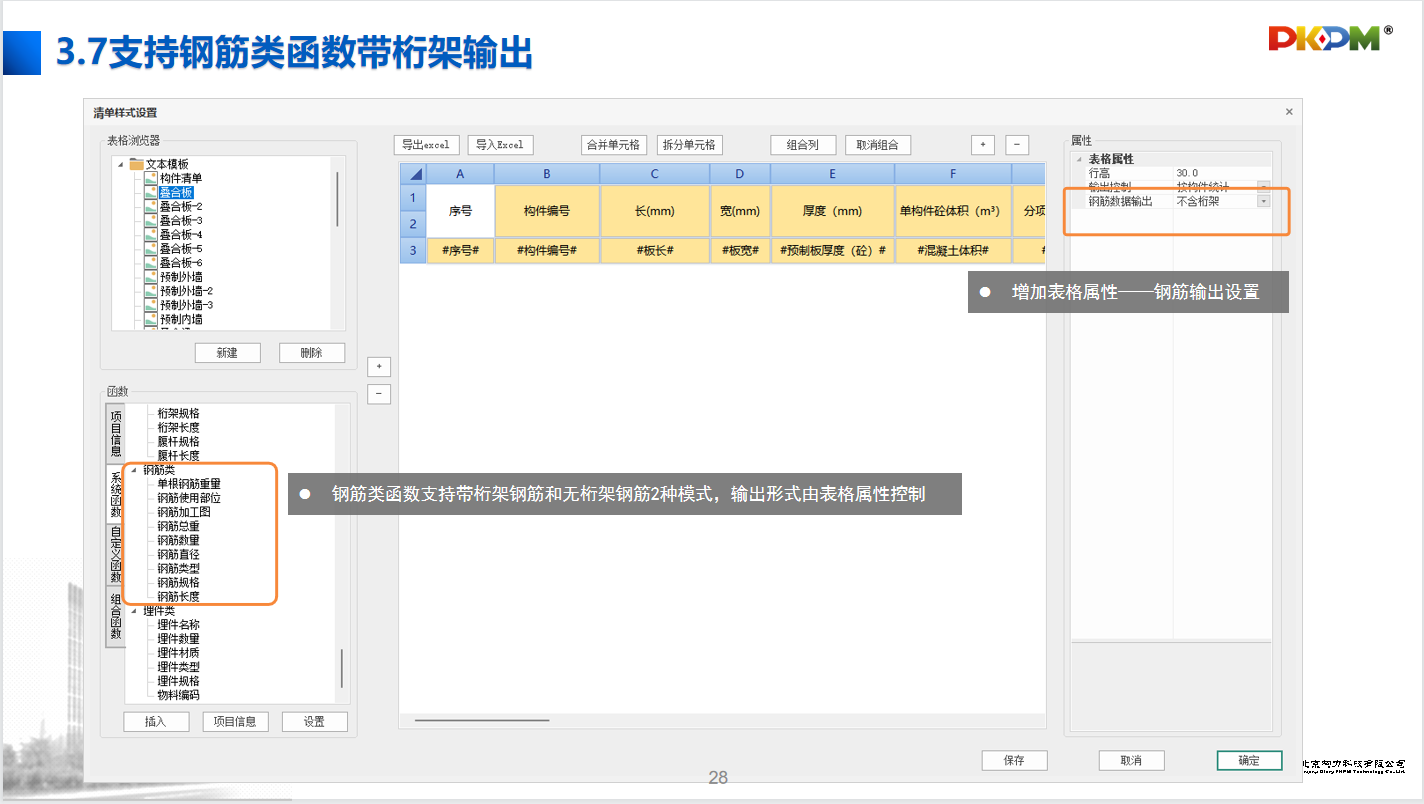The image size is (1424, 804).
Task: Click the select-all corner of the table grid
Action: point(413,174)
